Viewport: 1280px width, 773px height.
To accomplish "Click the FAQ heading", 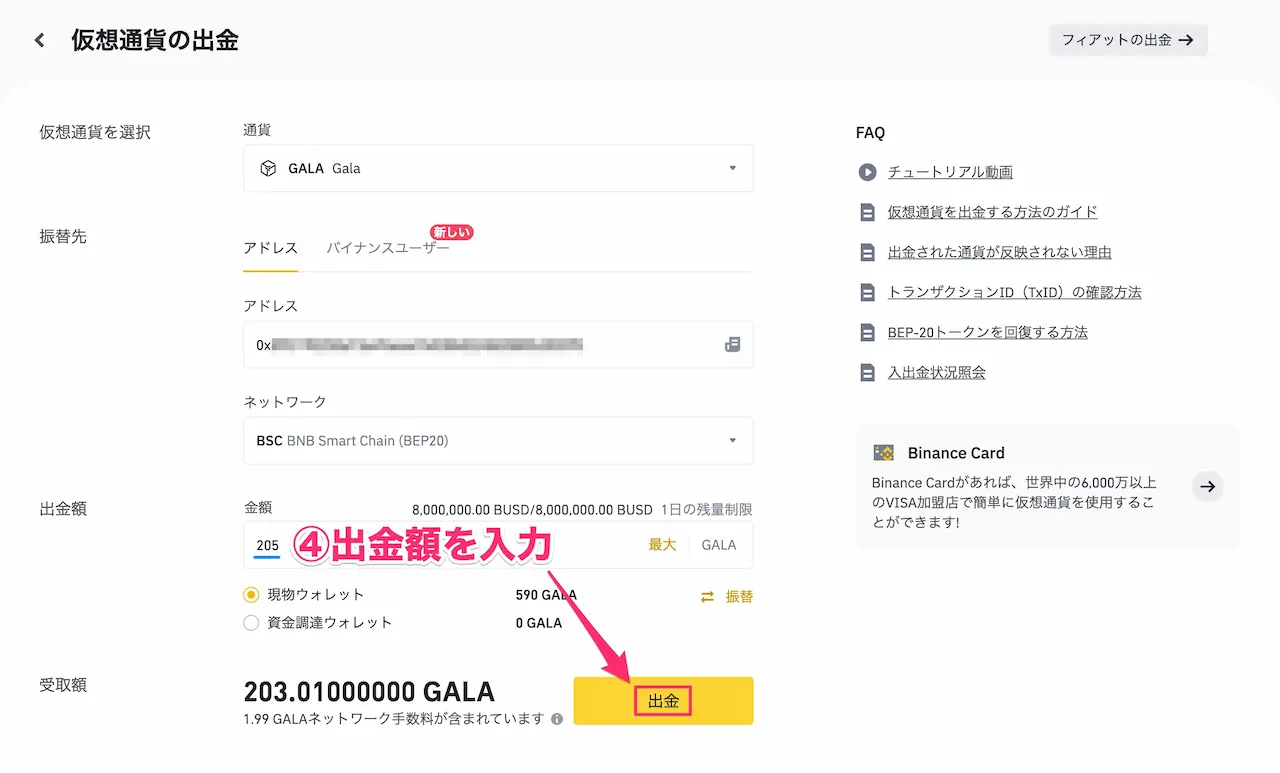I will 870,133.
